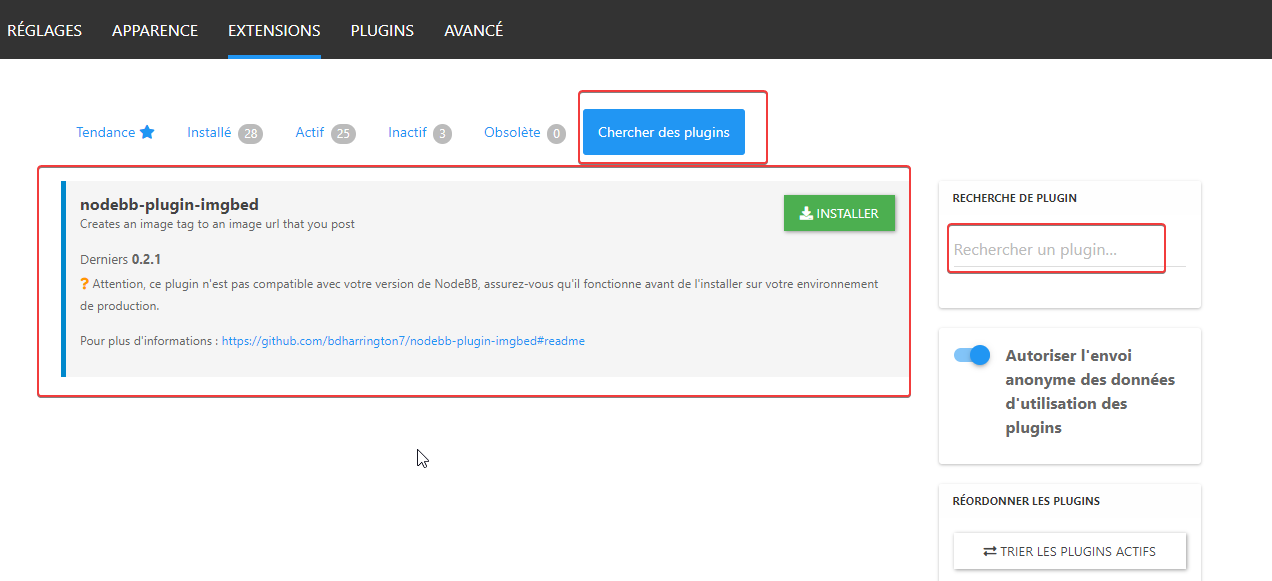Switch to the Actif plugins tab
The image size is (1272, 581).
310,132
